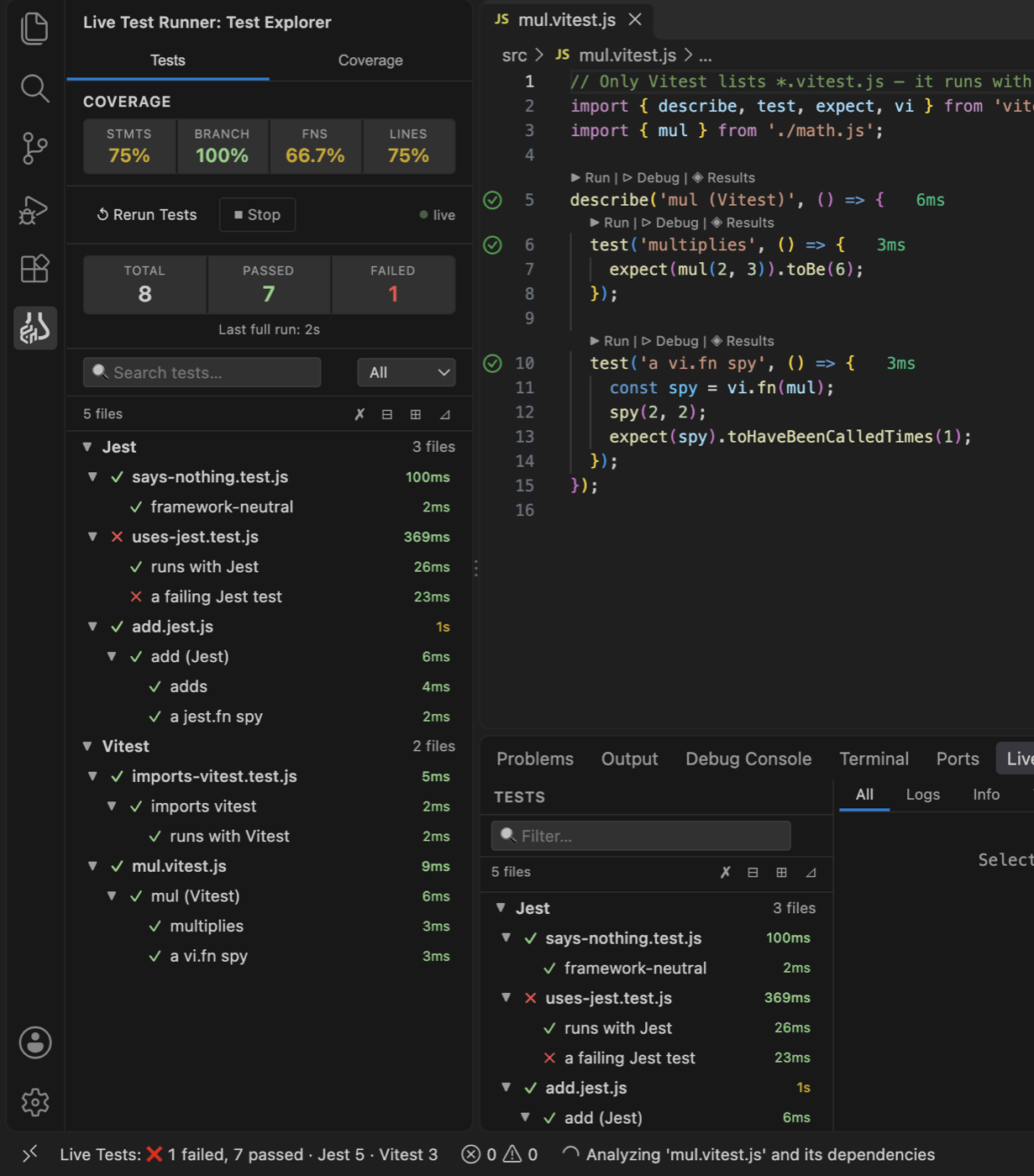Click expand-all icon in bottom Tests panel
The height and width of the screenshot is (1176, 1034).
click(781, 872)
